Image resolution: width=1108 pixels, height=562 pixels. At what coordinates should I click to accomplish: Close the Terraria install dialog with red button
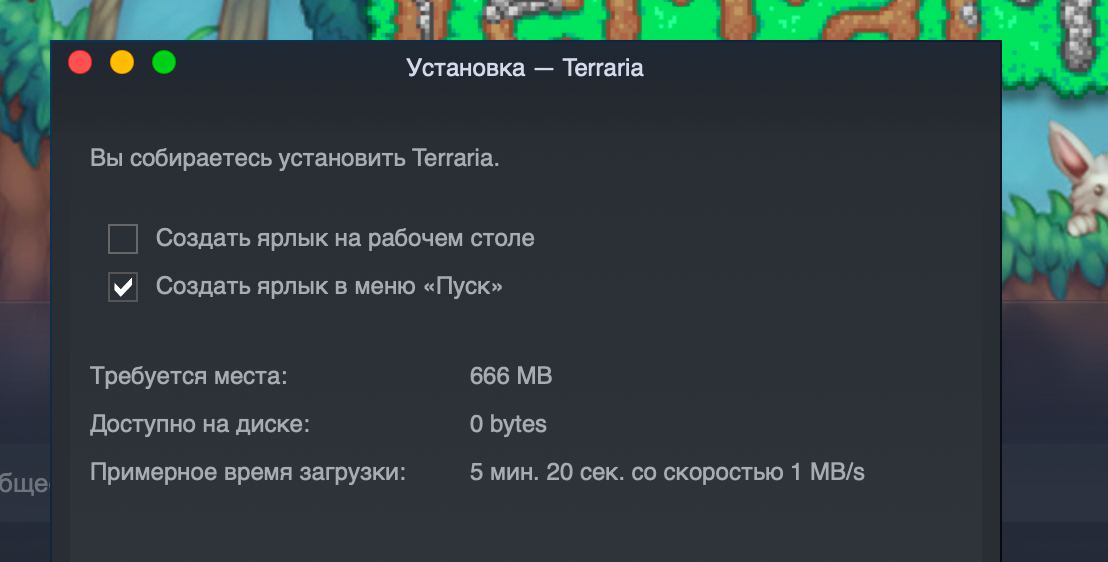80,62
